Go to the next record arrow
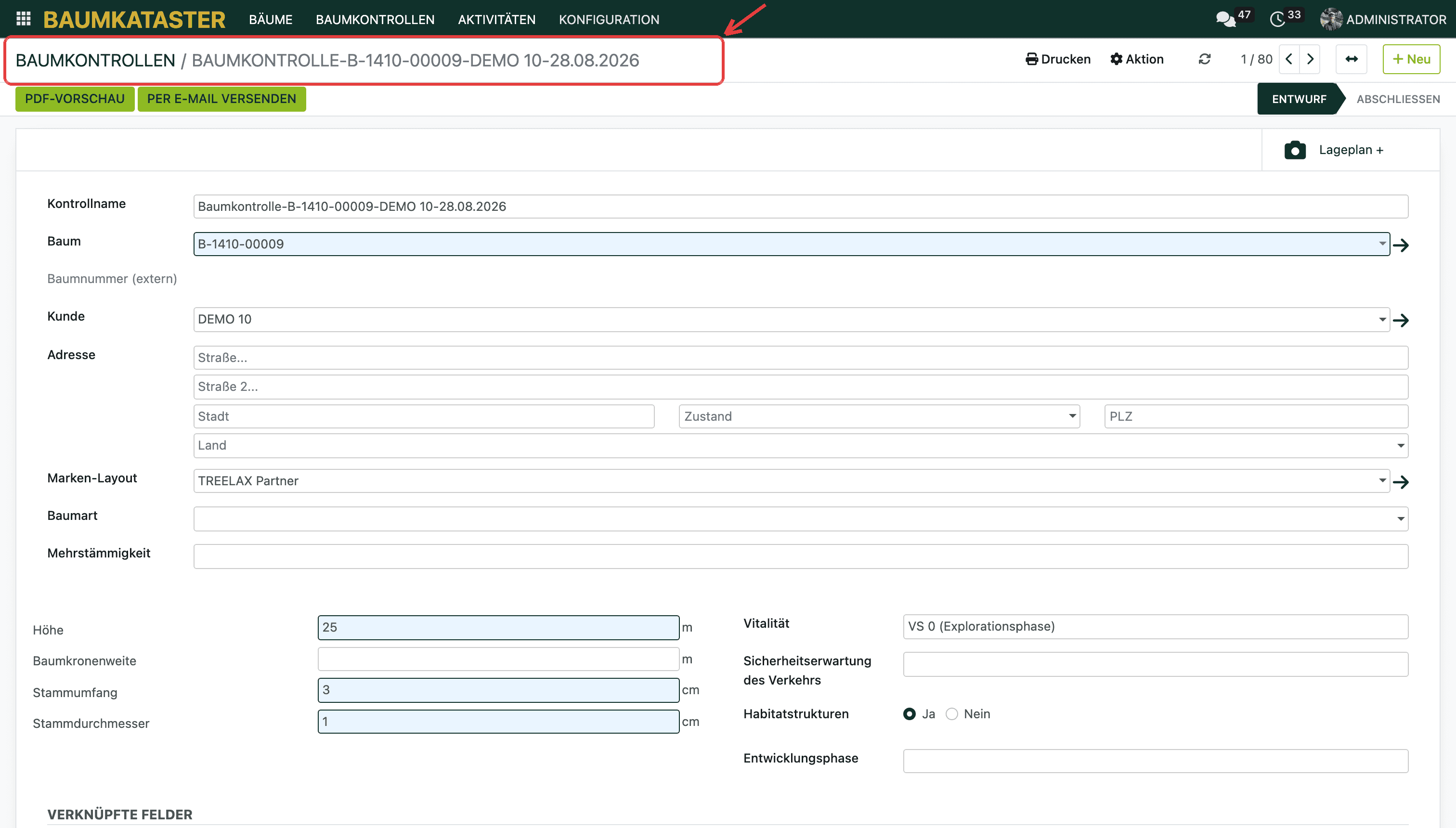 (1311, 59)
